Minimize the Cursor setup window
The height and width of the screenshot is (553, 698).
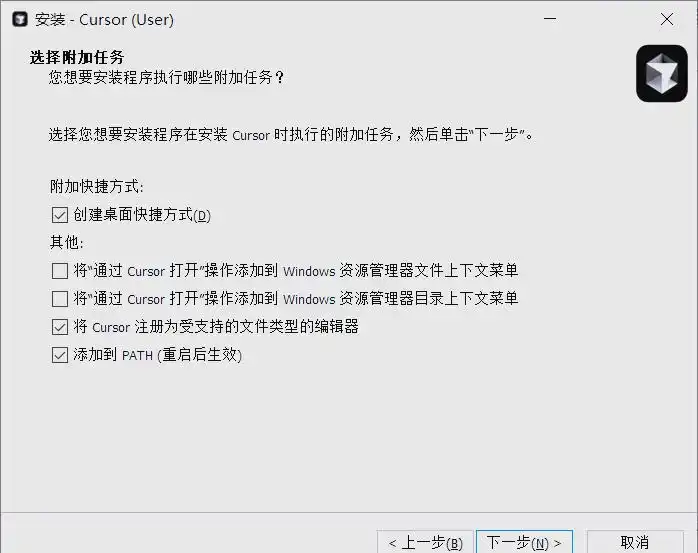point(550,19)
